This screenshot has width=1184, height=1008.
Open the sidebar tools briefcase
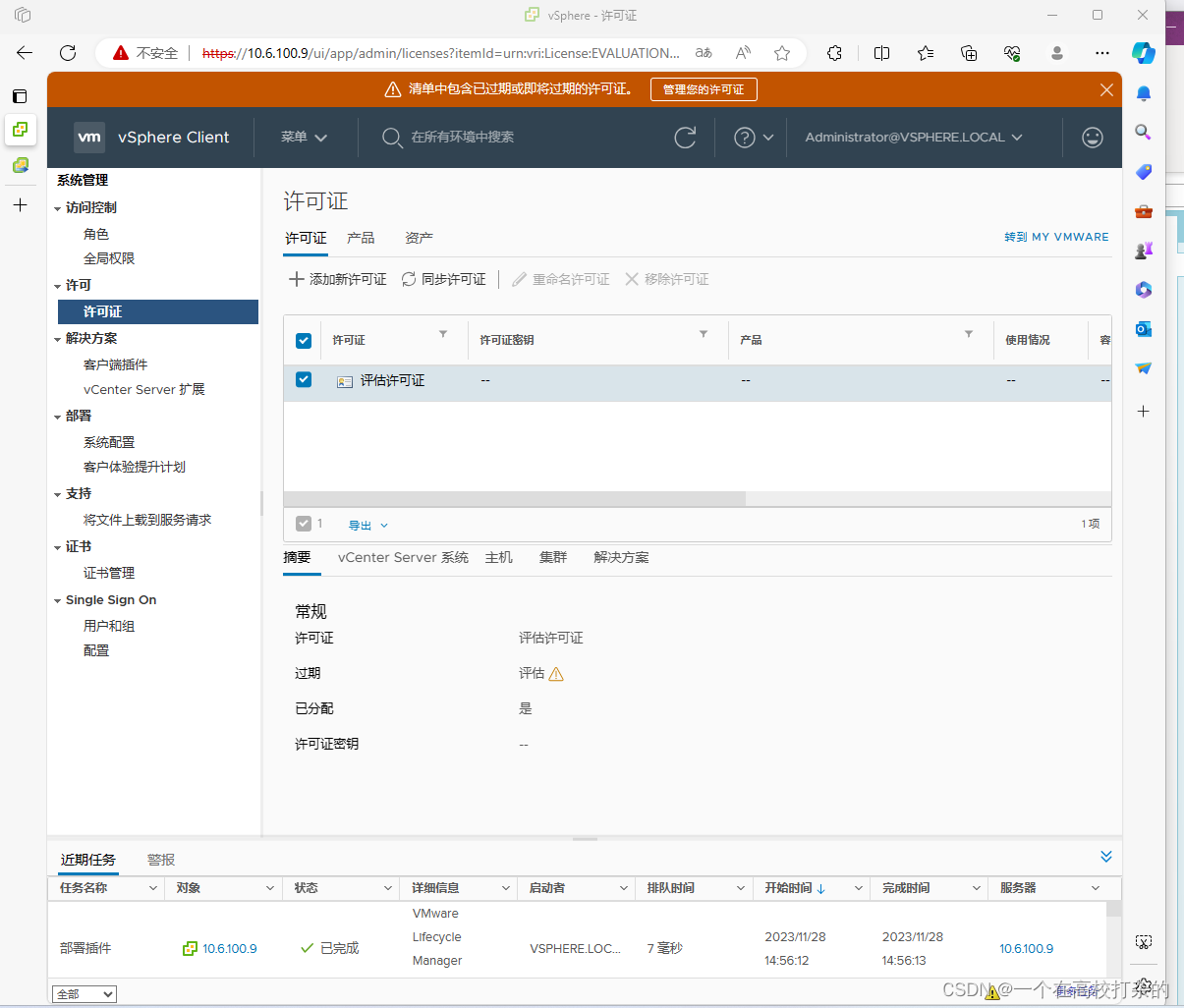click(x=1143, y=211)
